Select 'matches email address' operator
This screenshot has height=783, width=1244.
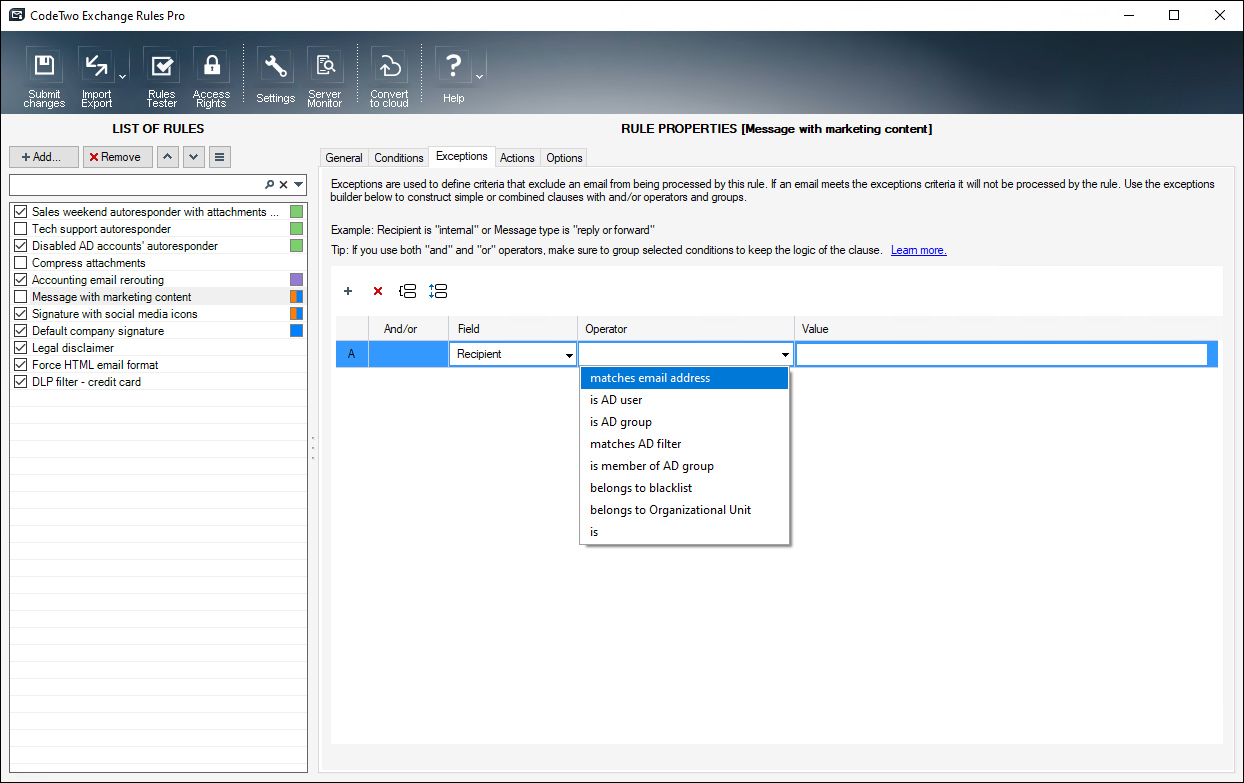[685, 378]
